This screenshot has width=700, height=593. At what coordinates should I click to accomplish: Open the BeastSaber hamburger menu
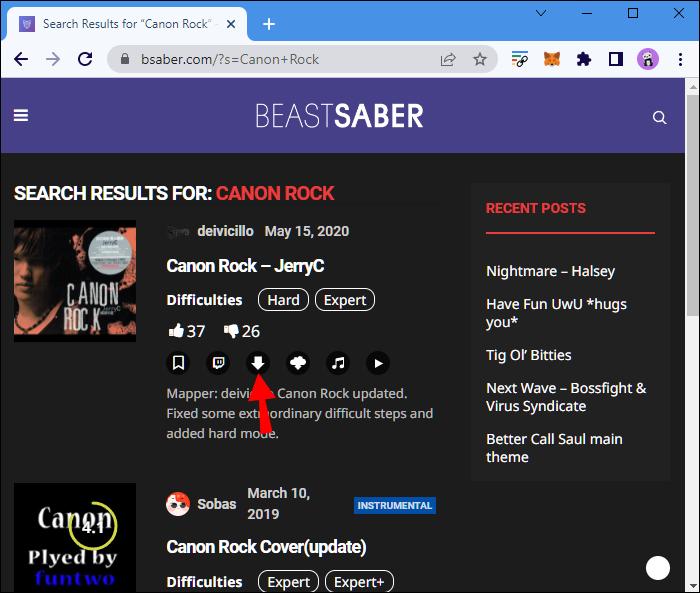[x=21, y=116]
